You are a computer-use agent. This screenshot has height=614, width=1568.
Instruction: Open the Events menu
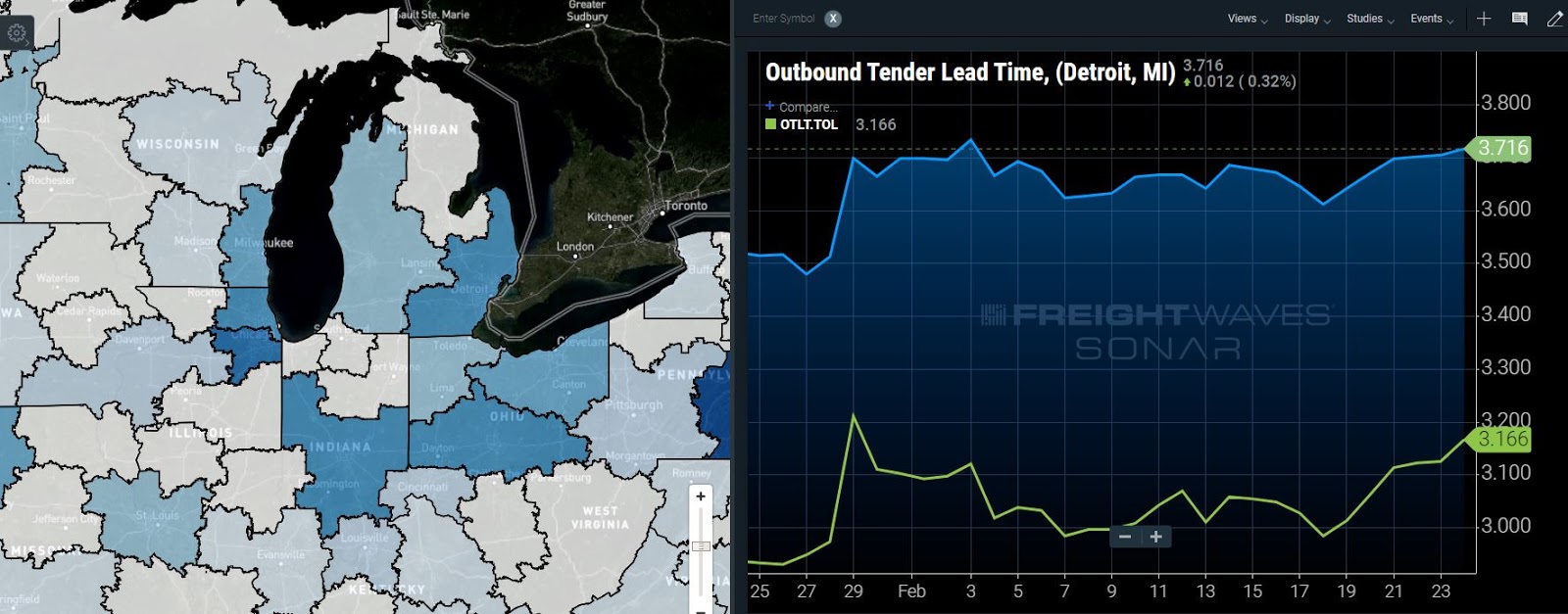[x=1431, y=19]
